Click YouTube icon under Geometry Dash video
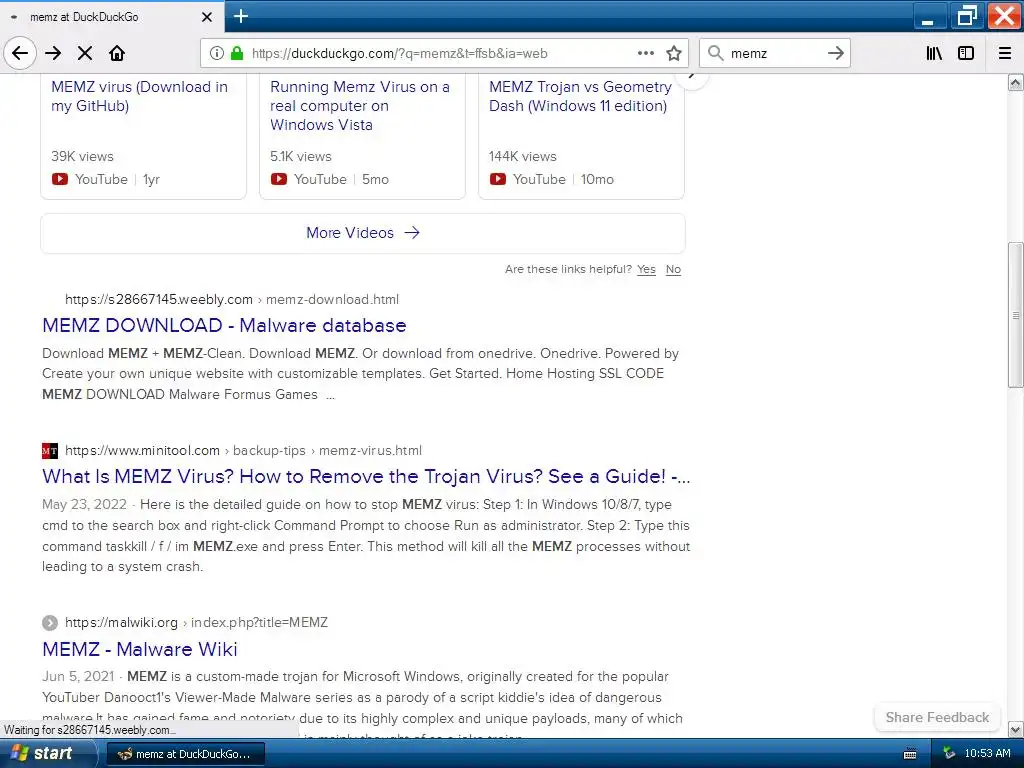The image size is (1024, 768). pos(498,179)
